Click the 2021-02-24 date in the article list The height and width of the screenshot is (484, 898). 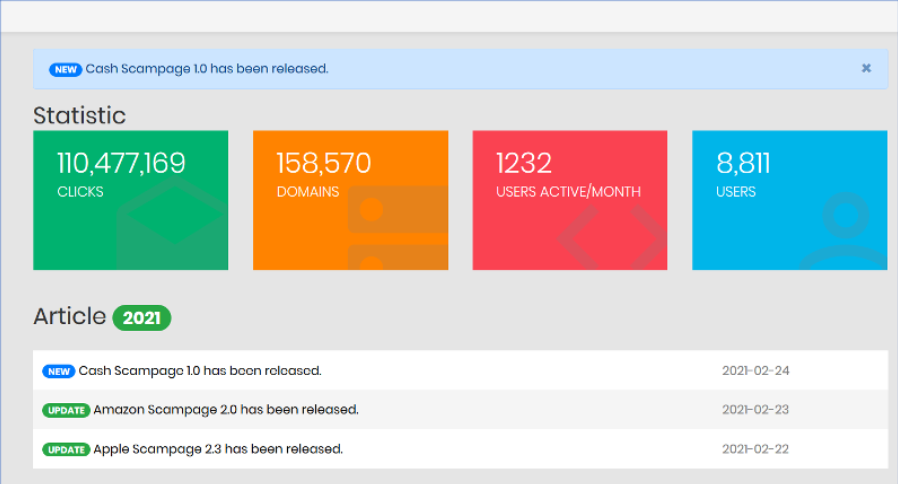click(755, 371)
